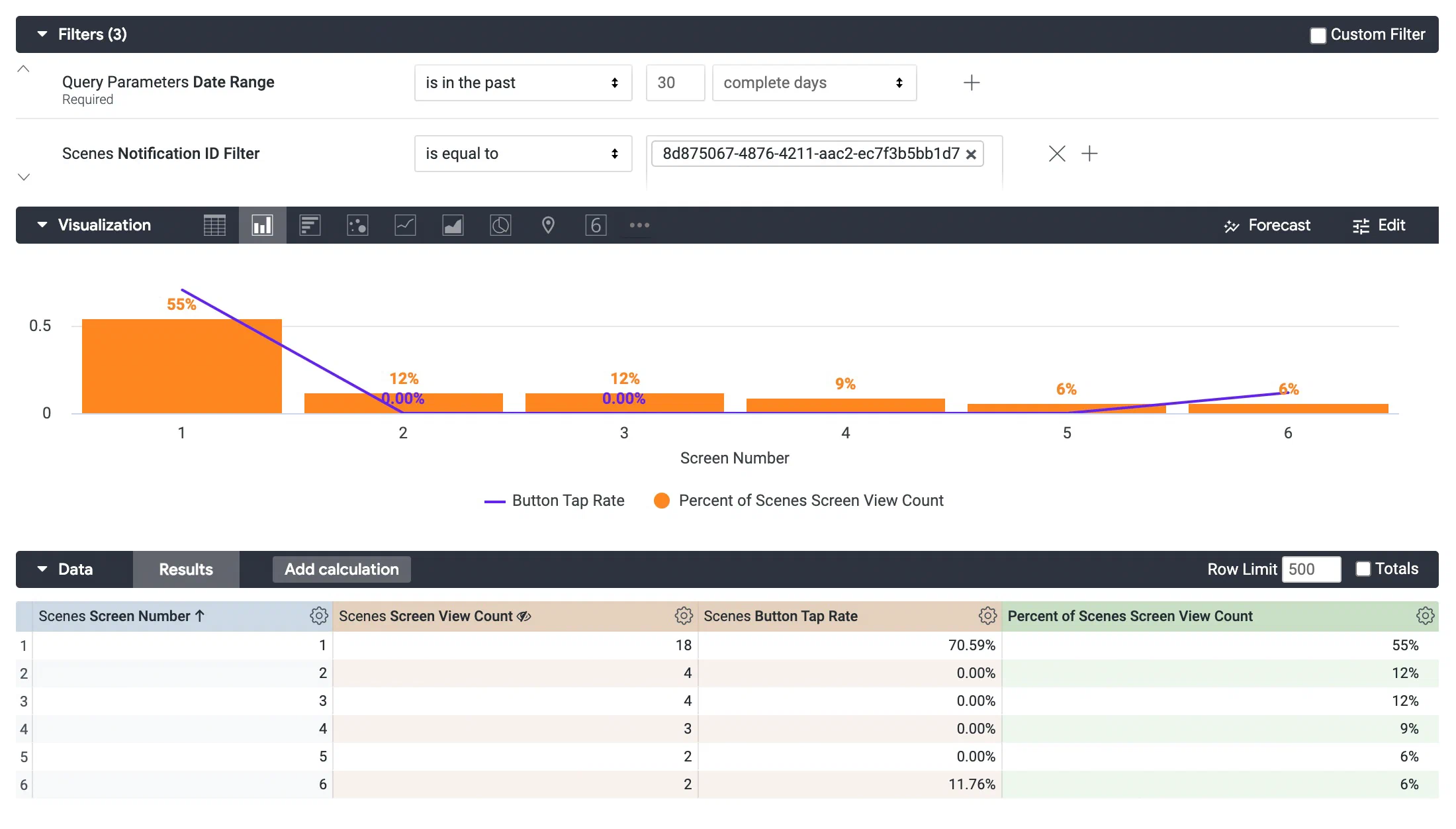Click the Add calculation button
The width and height of the screenshot is (1456, 829).
(341, 569)
